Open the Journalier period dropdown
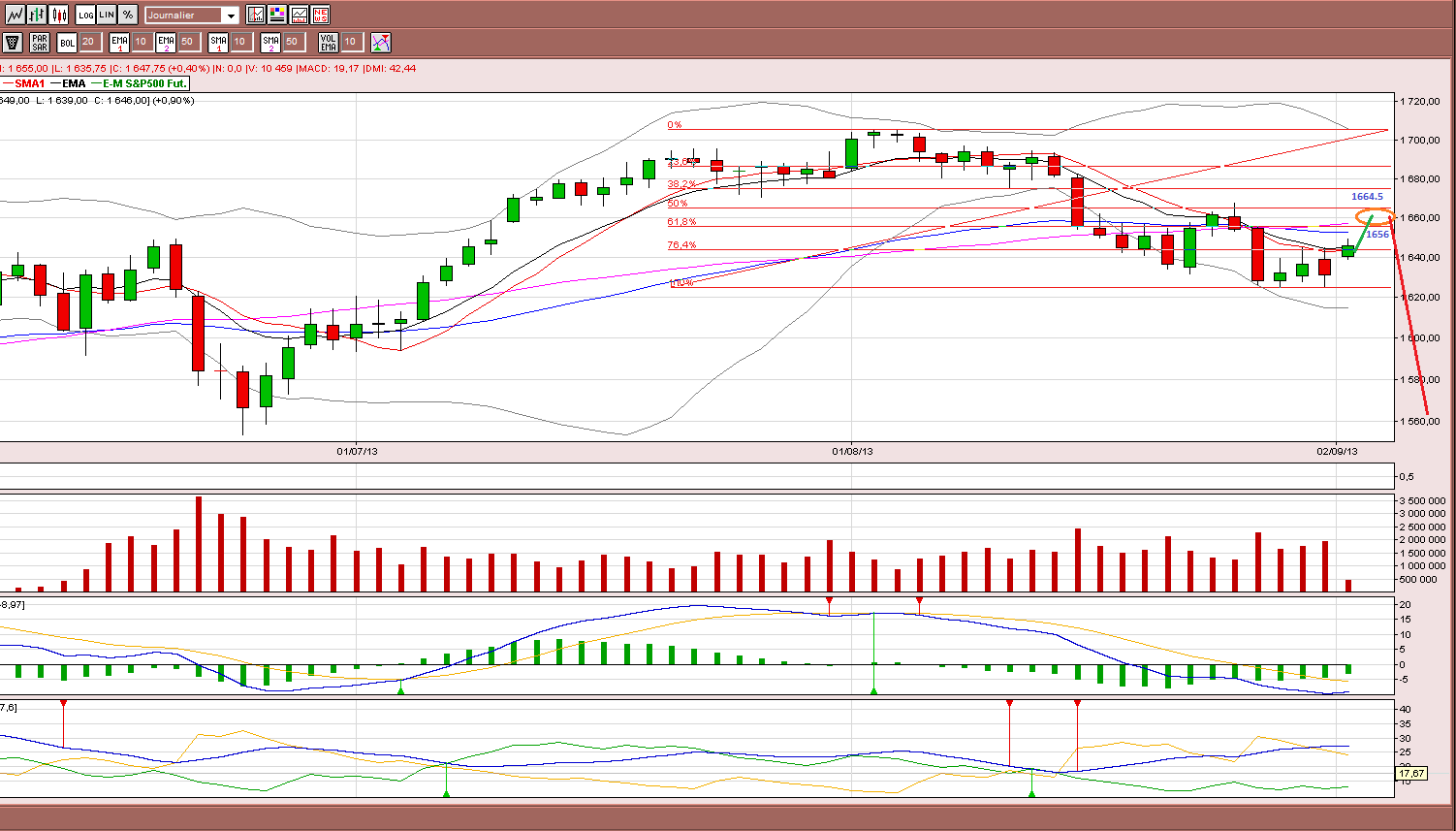 click(x=192, y=15)
